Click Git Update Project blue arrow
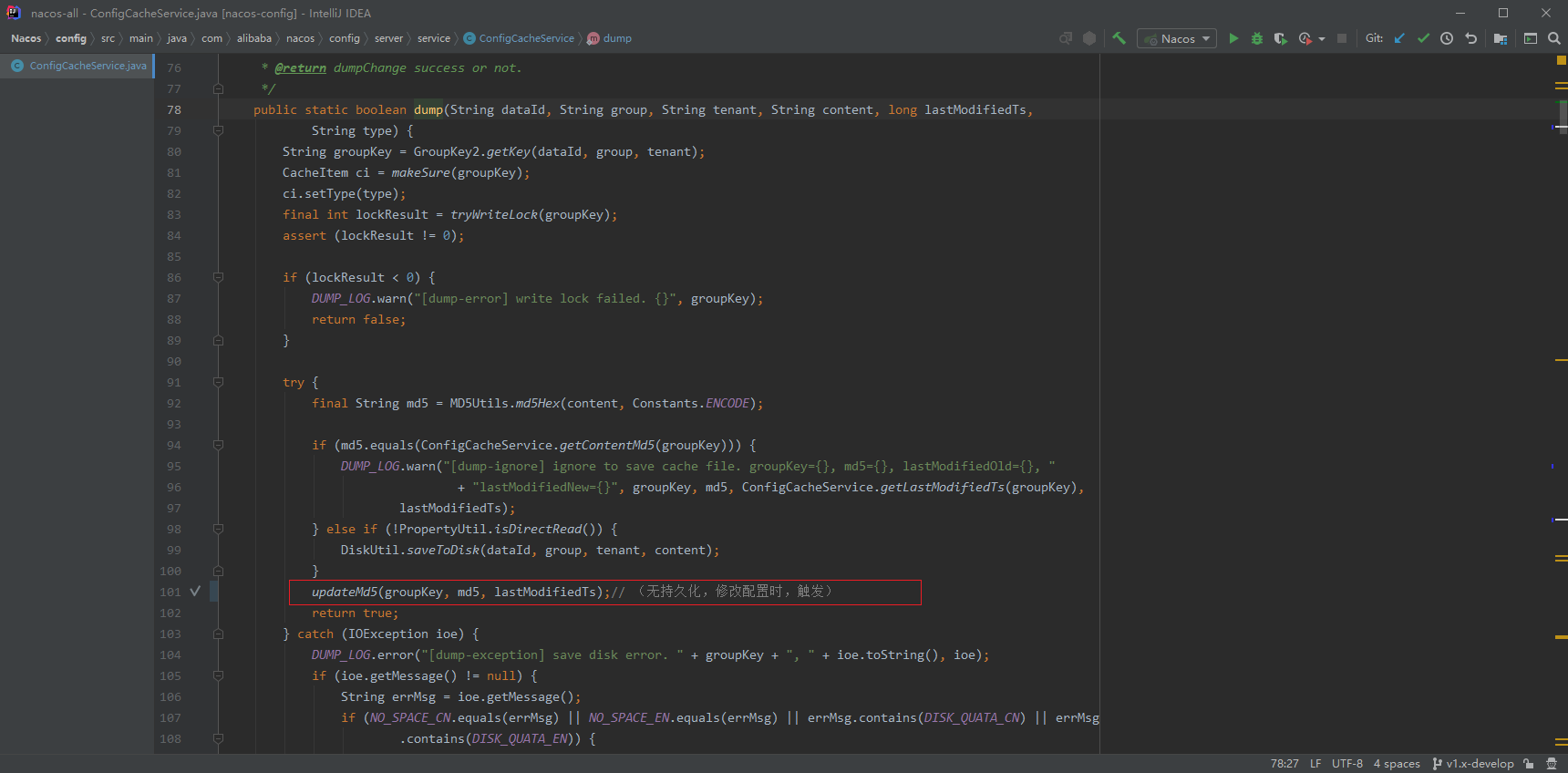Screen dimensions: 1568x773 pyautogui.click(x=1399, y=38)
